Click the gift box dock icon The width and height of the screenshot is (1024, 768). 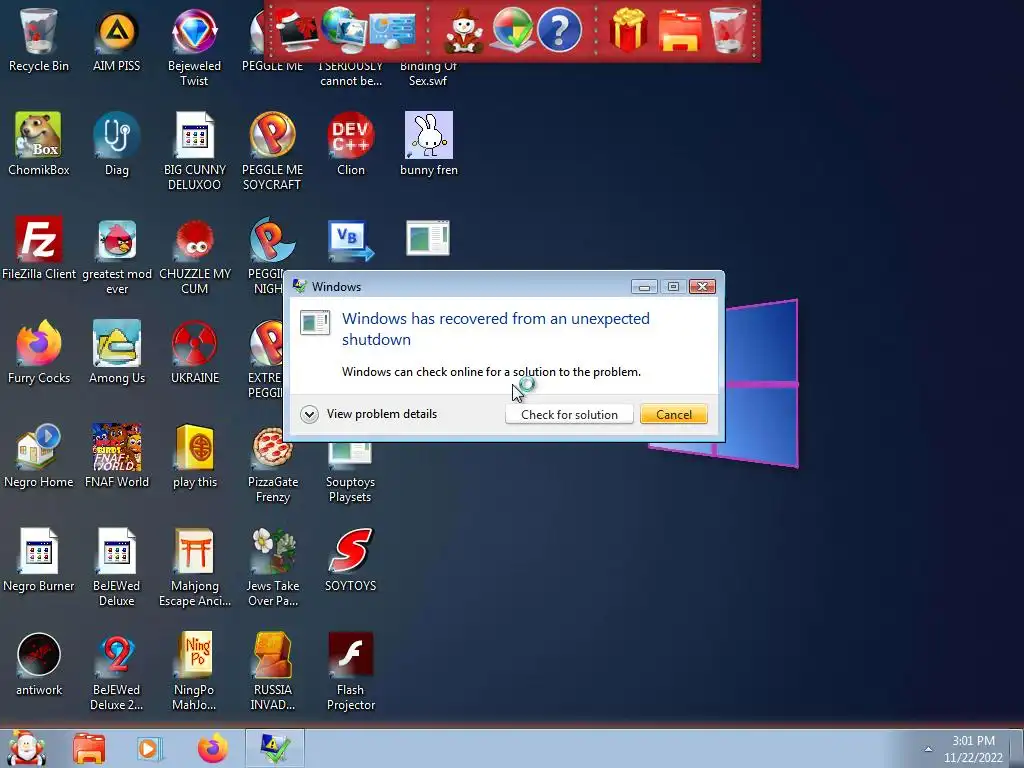pyautogui.click(x=628, y=30)
